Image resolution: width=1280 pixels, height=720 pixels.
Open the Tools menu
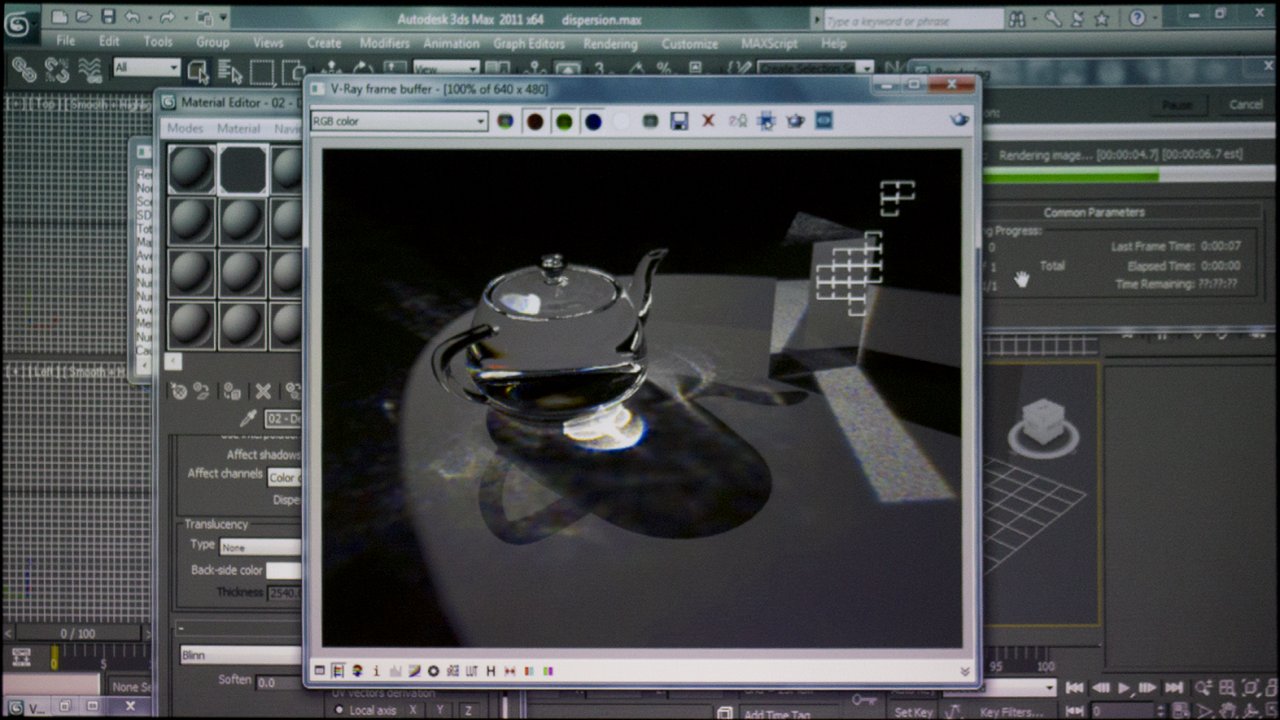tap(158, 42)
